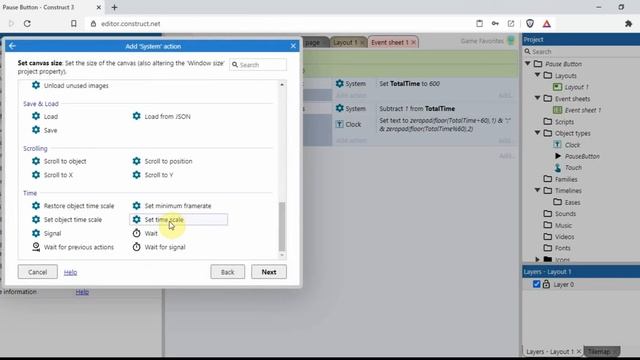Expand the Icons folder
This screenshot has width=640, height=360.
(538, 259)
